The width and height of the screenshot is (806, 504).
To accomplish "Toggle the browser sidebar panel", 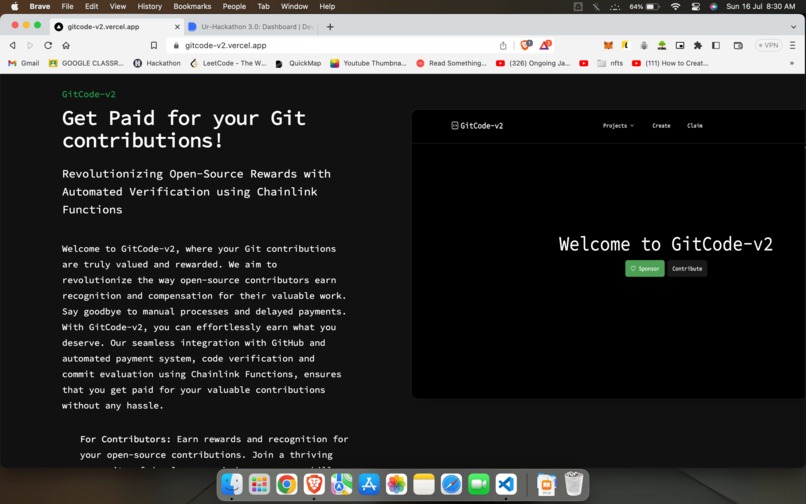I will pos(716,45).
